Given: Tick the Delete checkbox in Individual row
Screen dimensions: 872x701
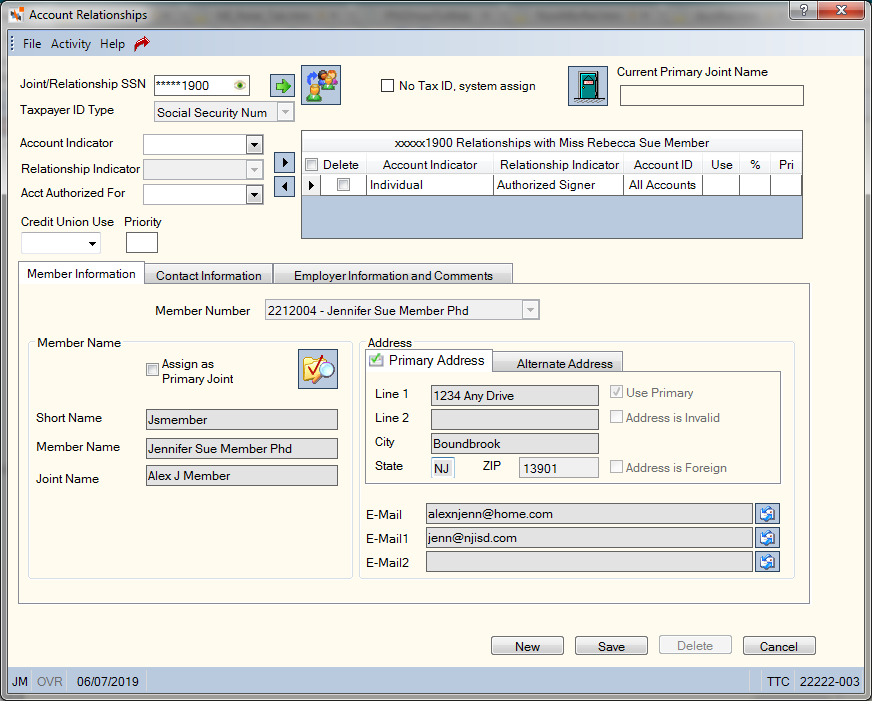Looking at the screenshot, I should 344,185.
